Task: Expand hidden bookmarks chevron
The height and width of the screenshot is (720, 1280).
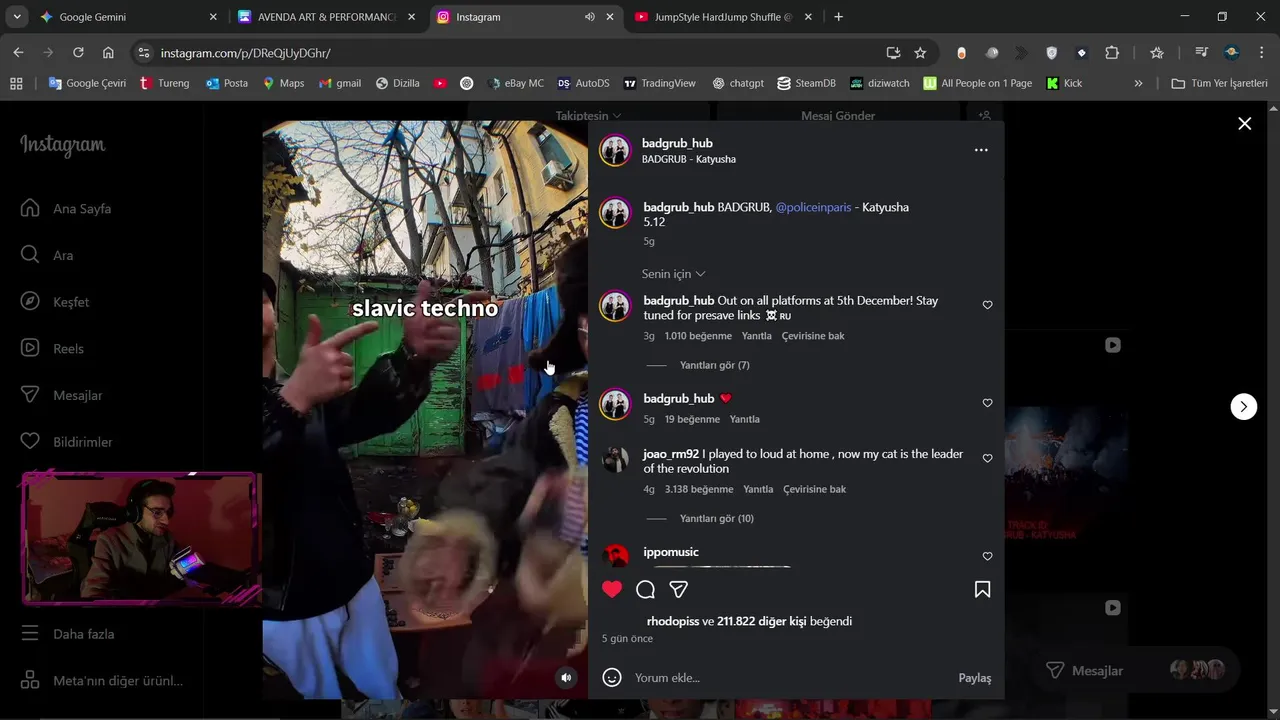Action: tap(1138, 83)
